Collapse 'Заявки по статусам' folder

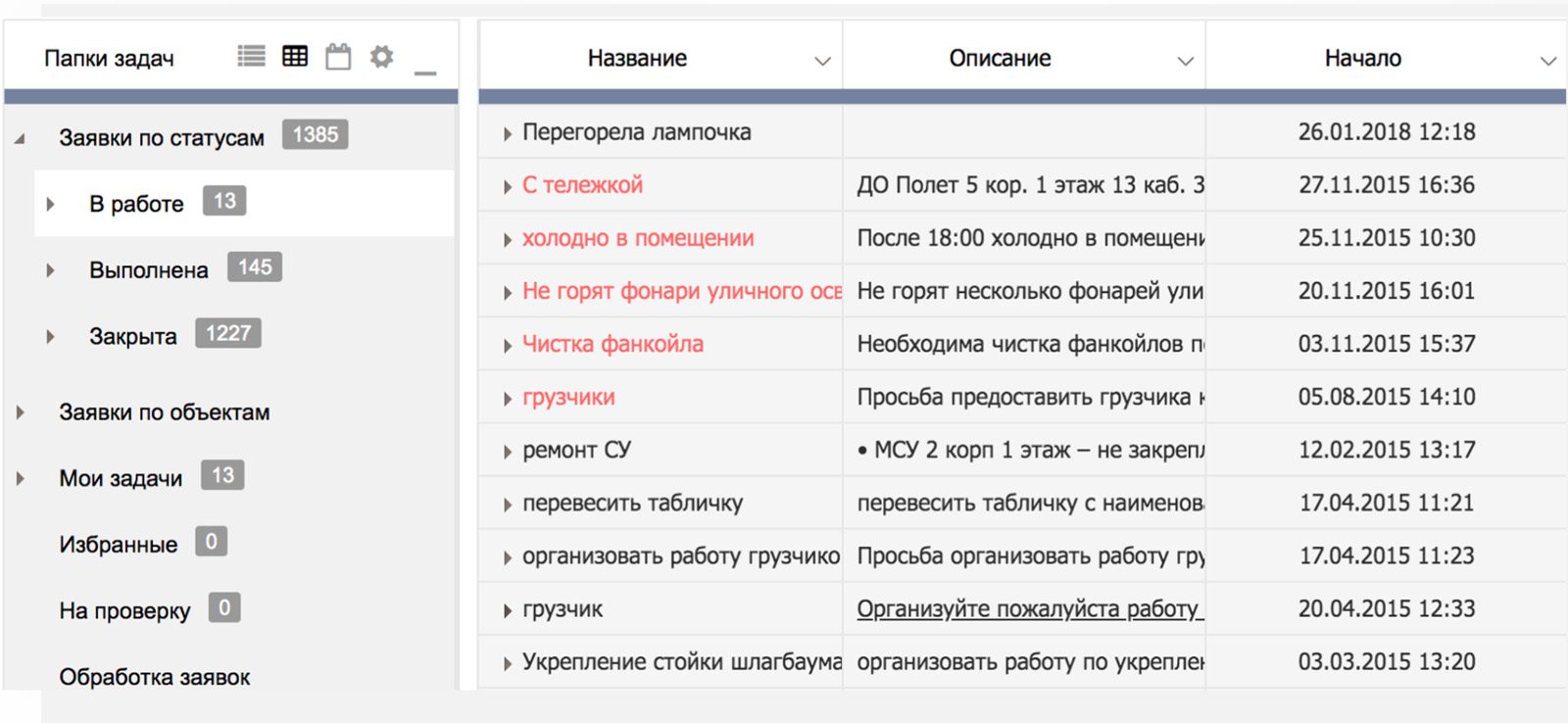tap(20, 138)
